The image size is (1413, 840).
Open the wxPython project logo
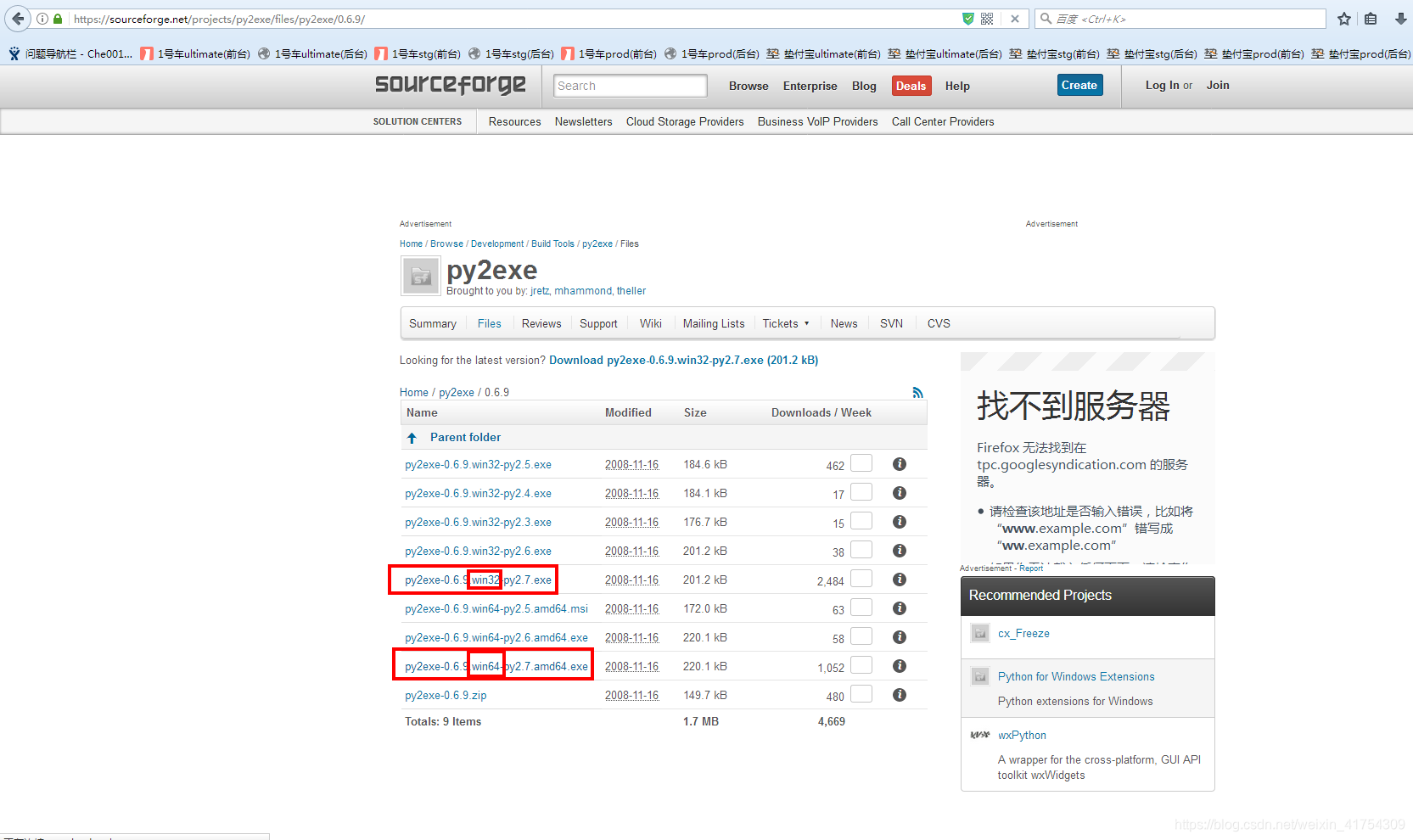980,735
